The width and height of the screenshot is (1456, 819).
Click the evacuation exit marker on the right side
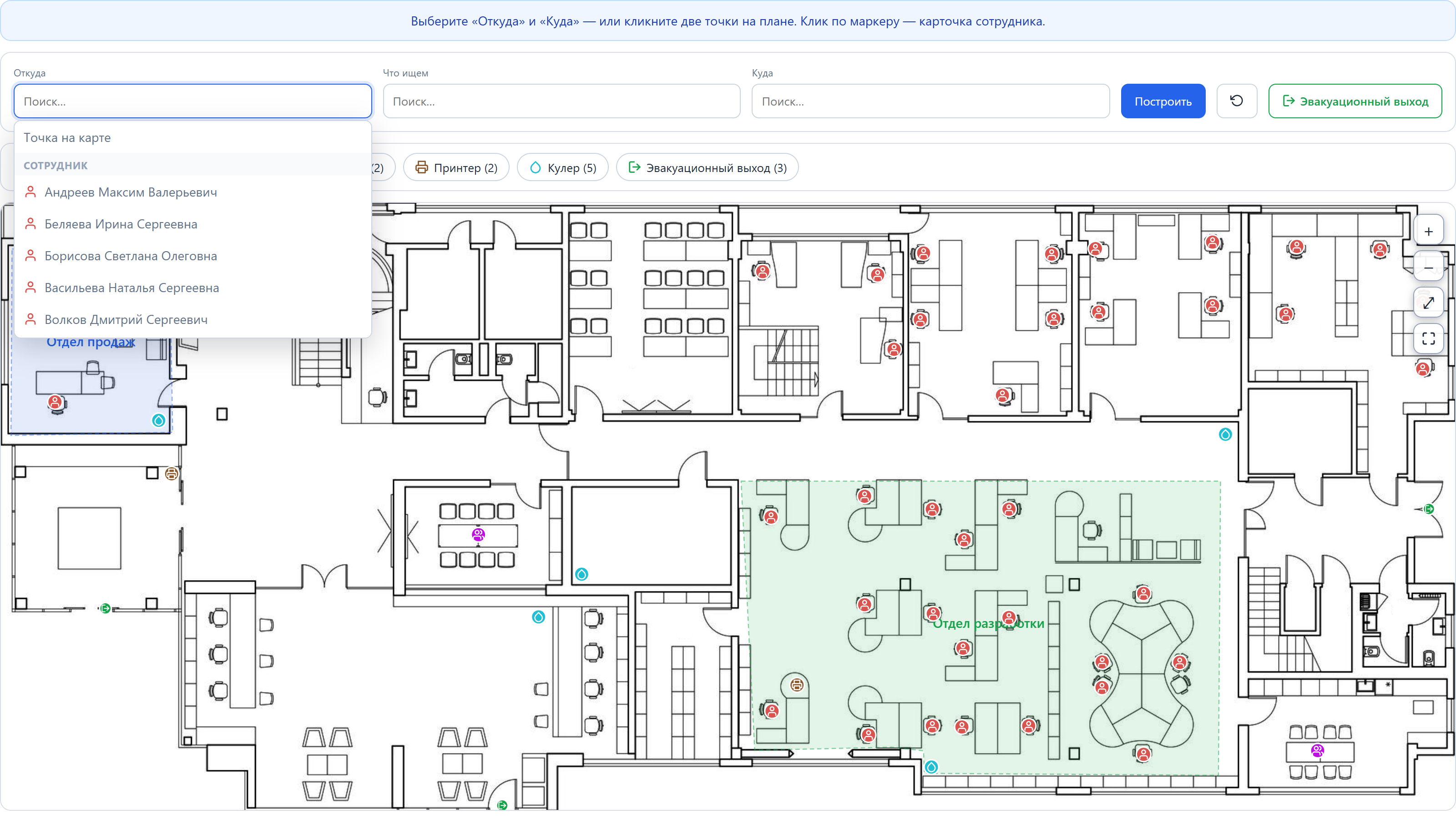[x=1428, y=509]
